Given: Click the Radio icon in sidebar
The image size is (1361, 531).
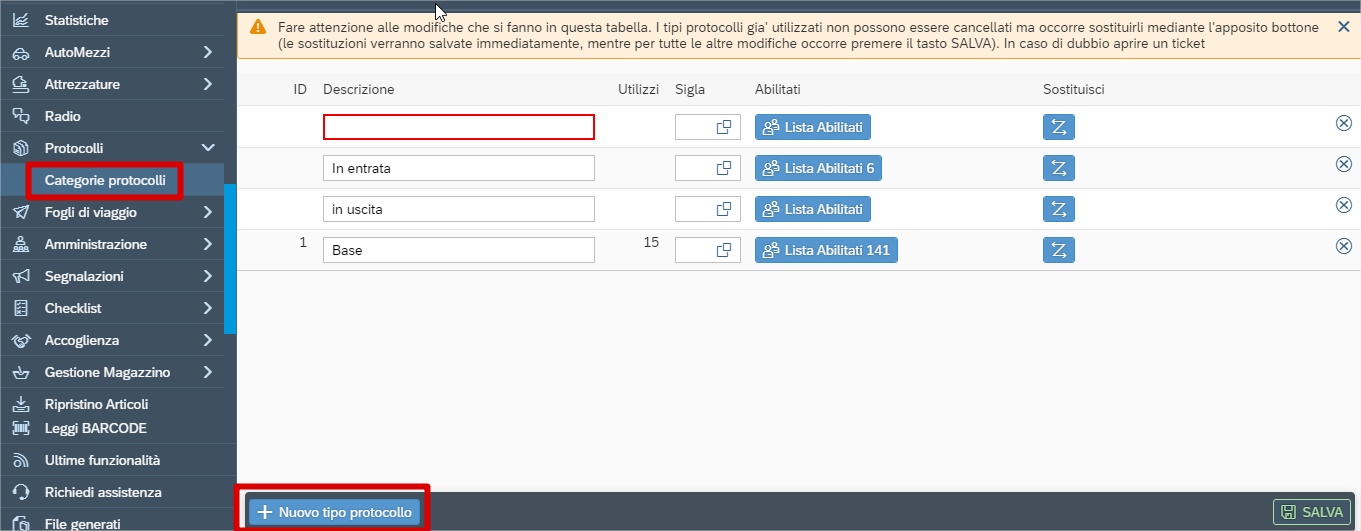Looking at the screenshot, I should point(21,116).
